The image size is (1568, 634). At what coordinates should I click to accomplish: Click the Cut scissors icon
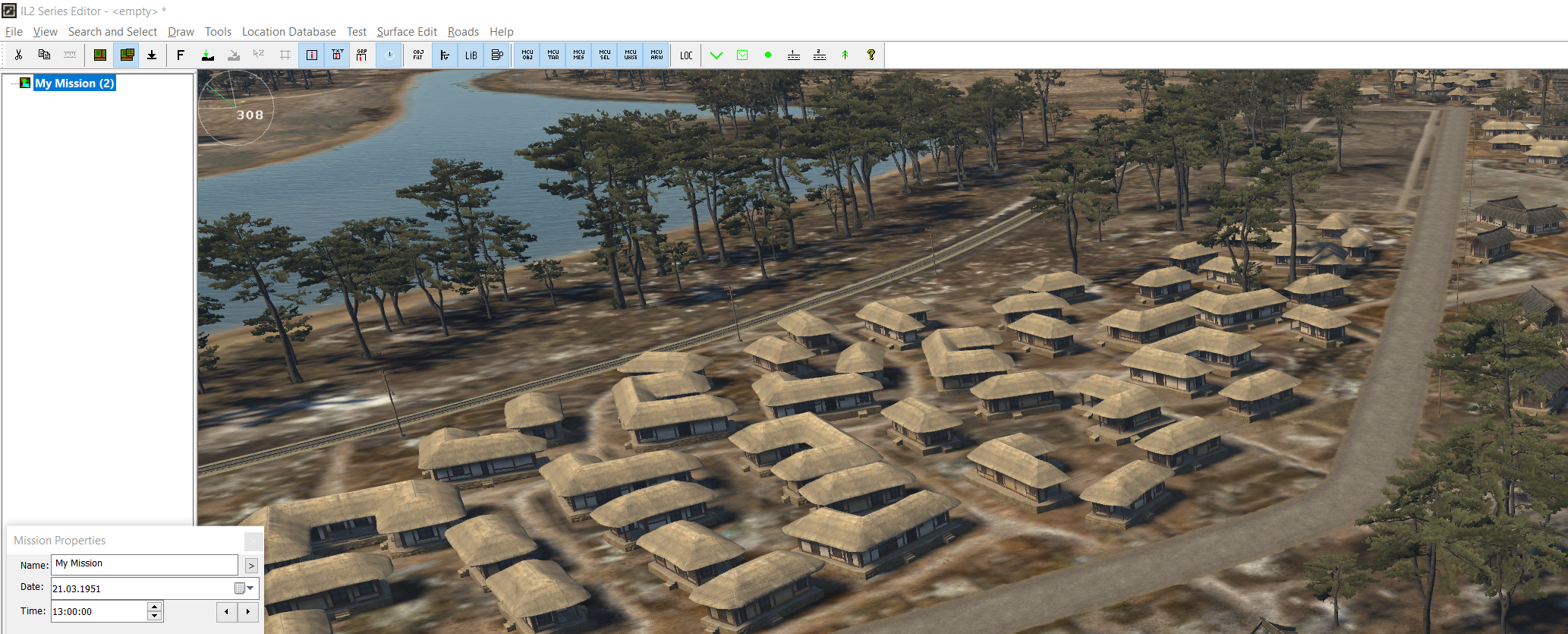click(18, 55)
